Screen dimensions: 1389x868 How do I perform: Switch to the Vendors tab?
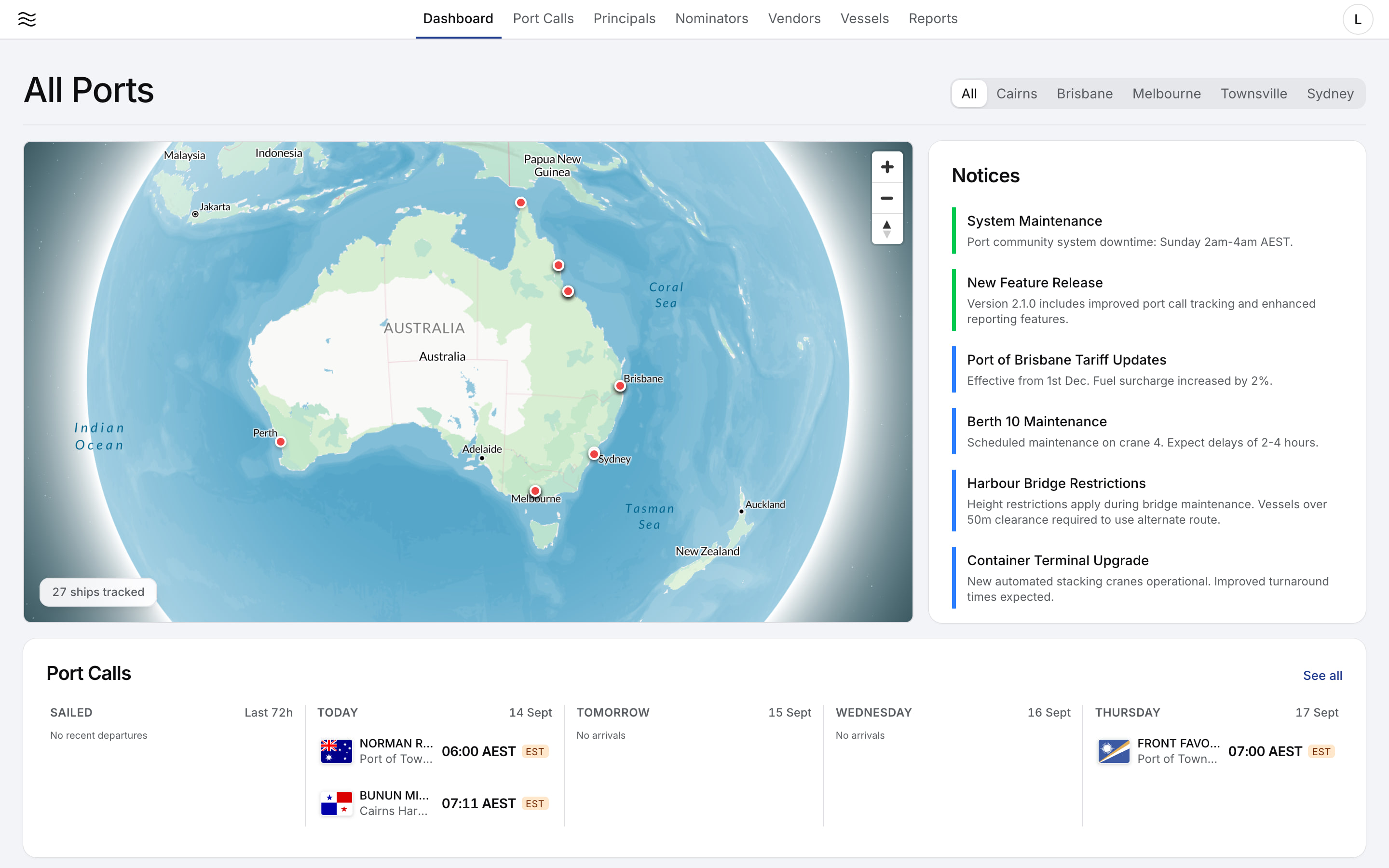794,19
